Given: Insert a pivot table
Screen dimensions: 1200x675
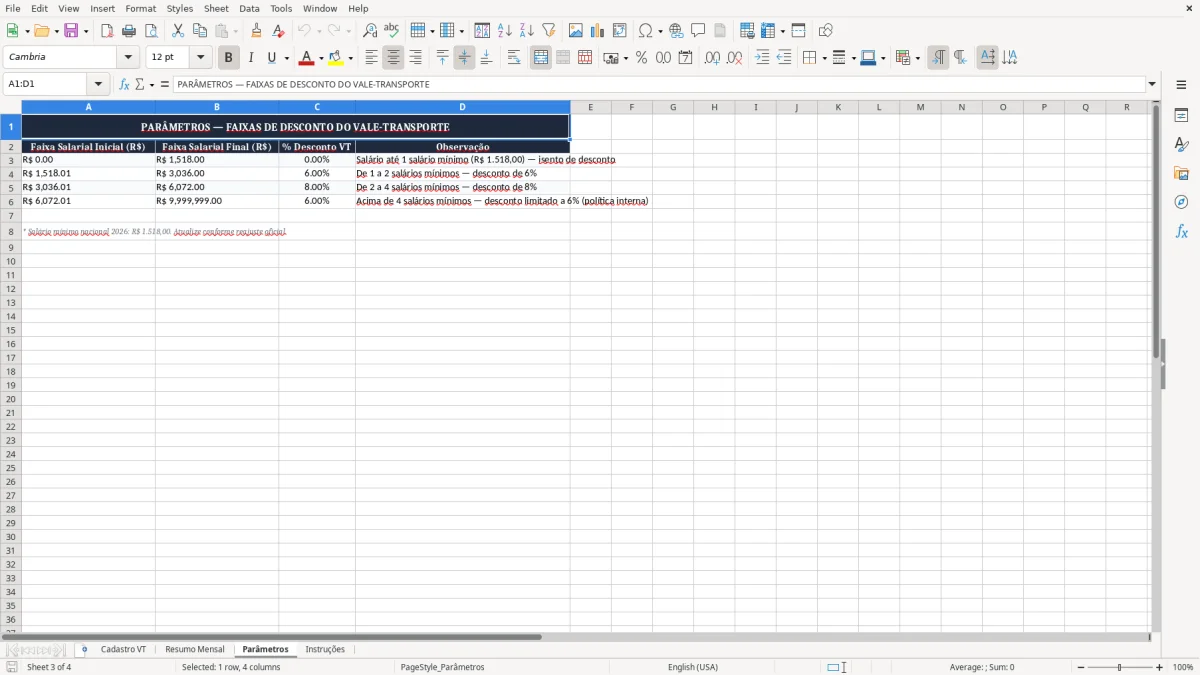Looking at the screenshot, I should (620, 31).
